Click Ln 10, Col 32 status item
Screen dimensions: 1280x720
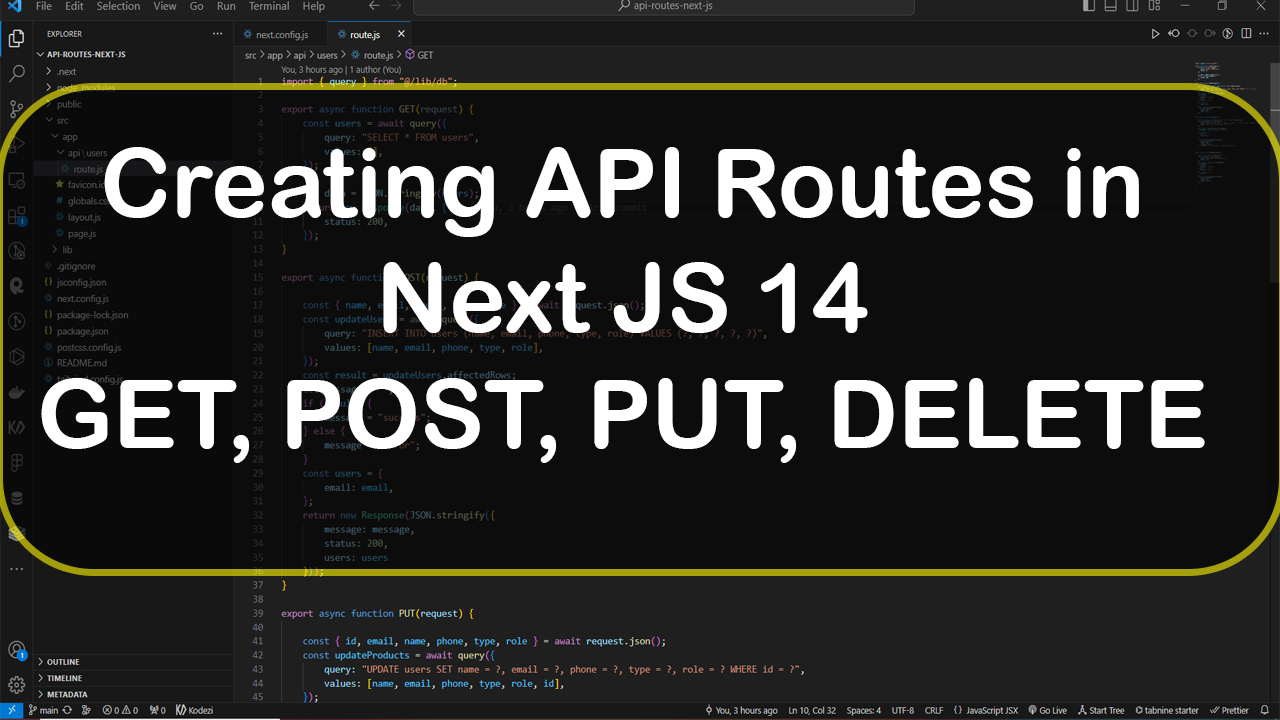pyautogui.click(x=812, y=710)
